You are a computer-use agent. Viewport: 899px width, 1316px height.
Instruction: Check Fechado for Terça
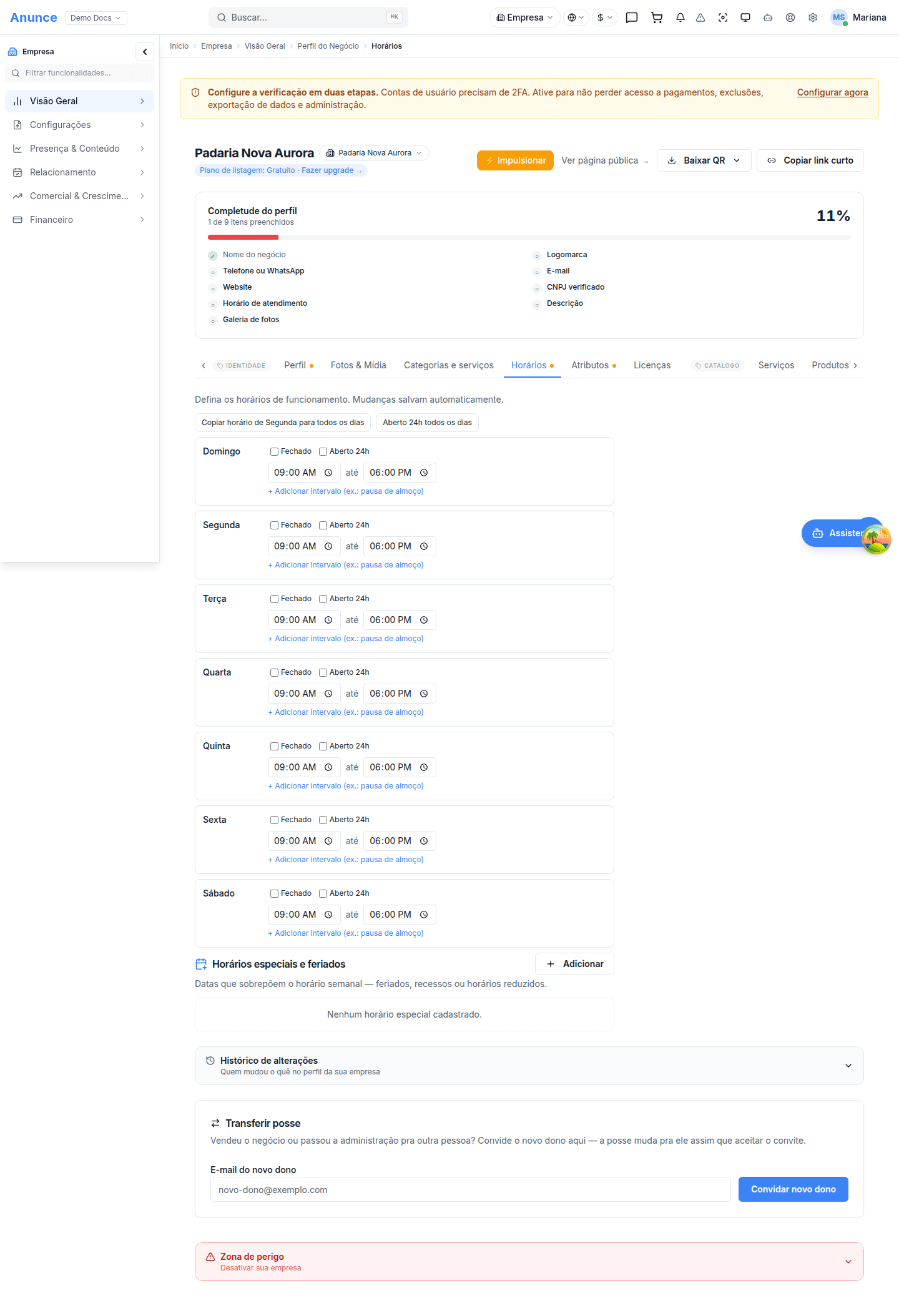pos(274,599)
